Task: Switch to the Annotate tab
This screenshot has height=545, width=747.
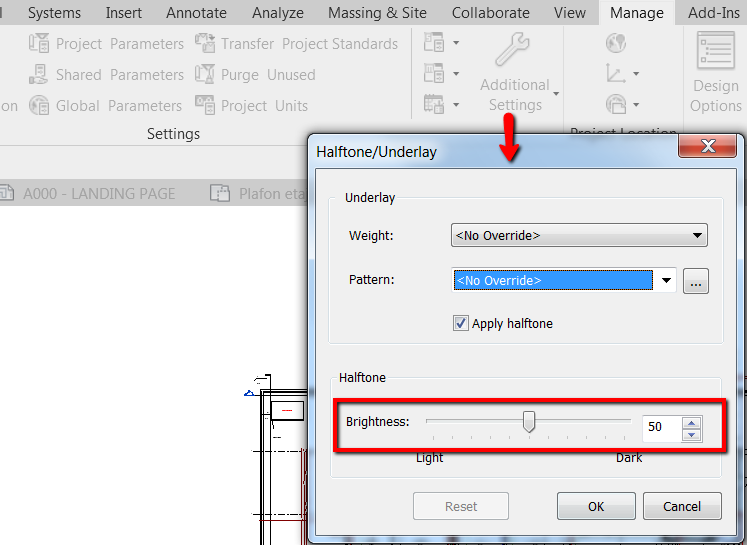Action: [196, 12]
